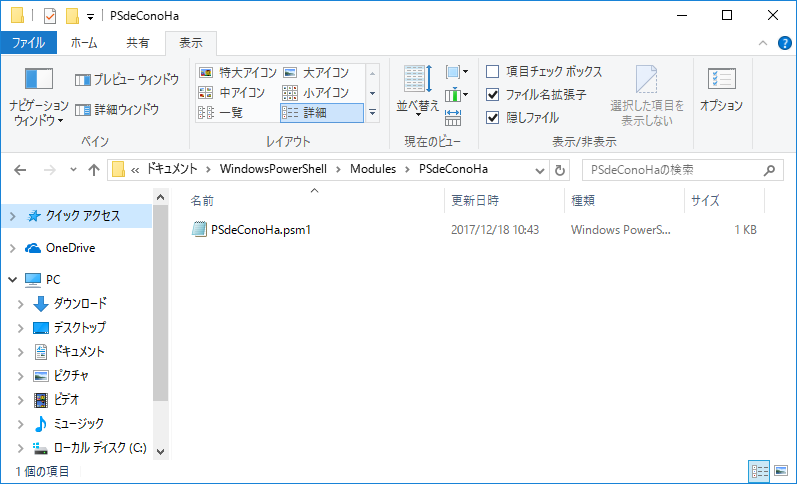Switch to the Home (ホーム) tab
797x484 pixels.
tap(84, 43)
